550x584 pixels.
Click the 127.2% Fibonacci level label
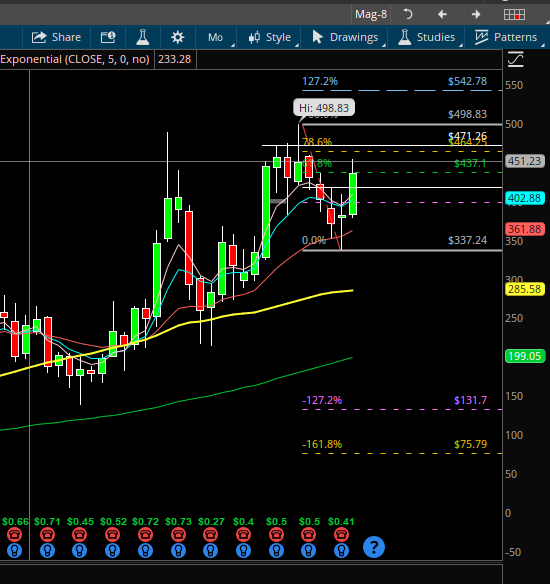click(320, 81)
